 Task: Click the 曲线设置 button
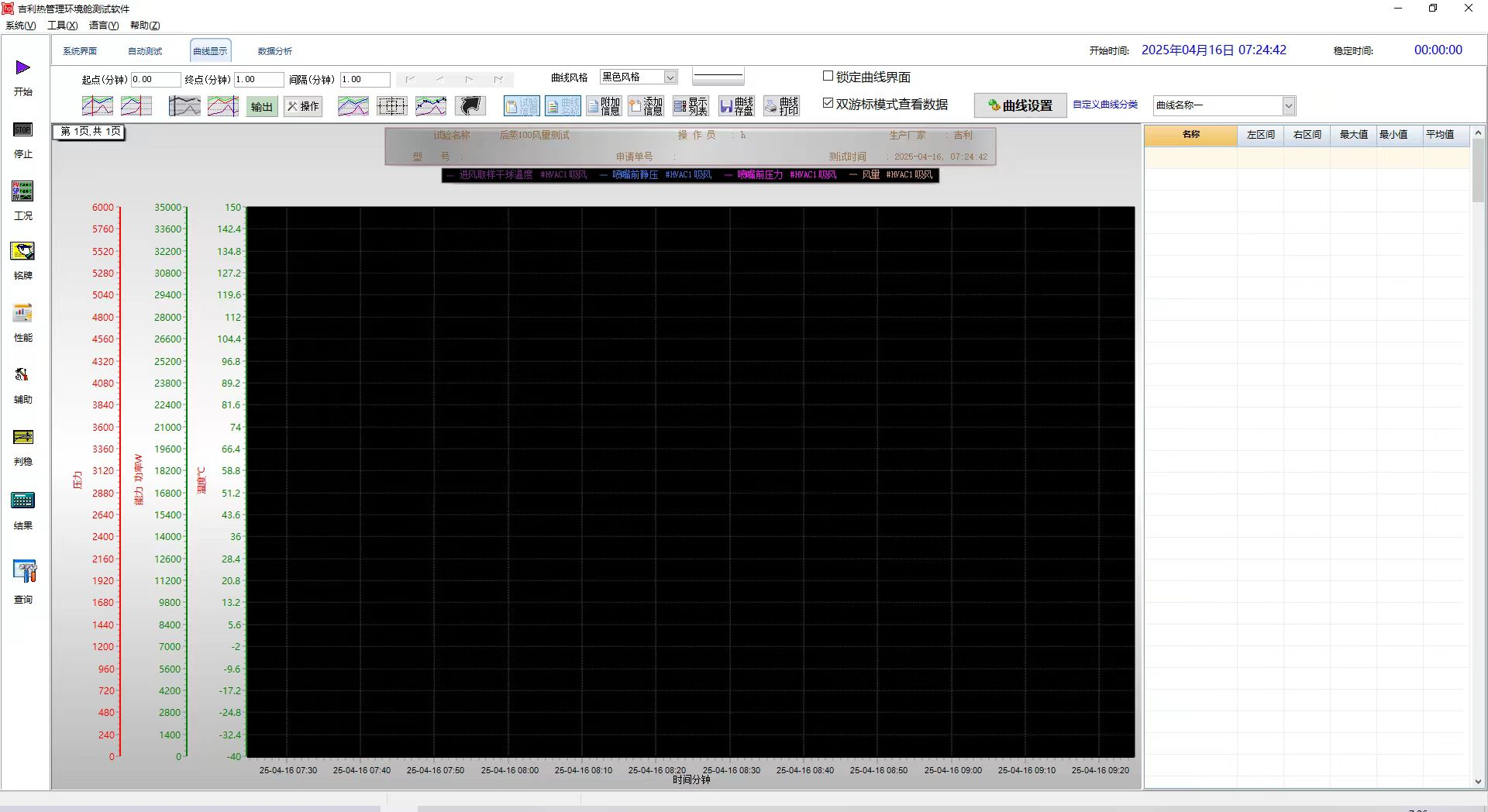[1020, 105]
